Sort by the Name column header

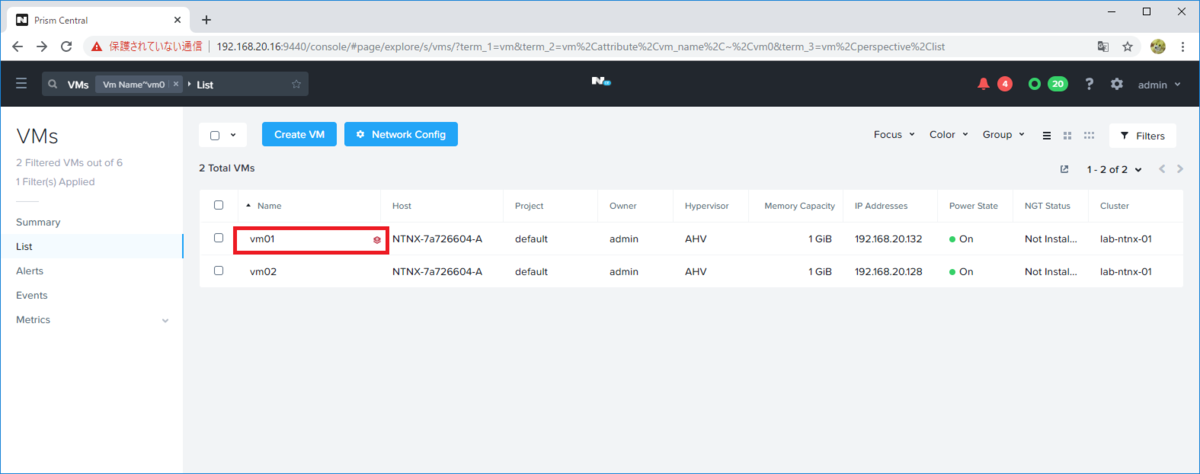(269, 206)
